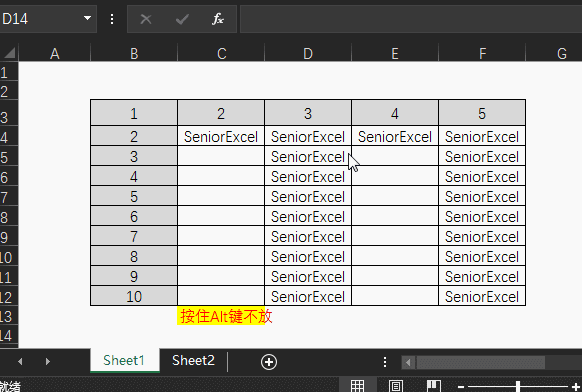
Task: Click SeniorExcel cell in D8
Action: [x=308, y=216]
